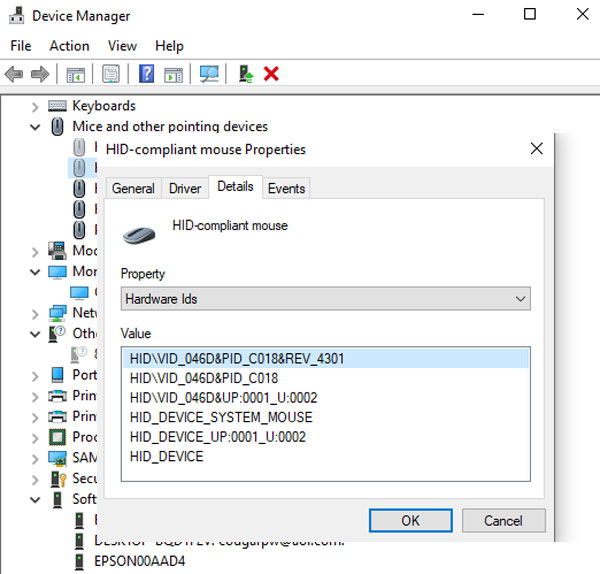The image size is (600, 574).
Task: Click the Security devices key icon
Action: click(59, 478)
